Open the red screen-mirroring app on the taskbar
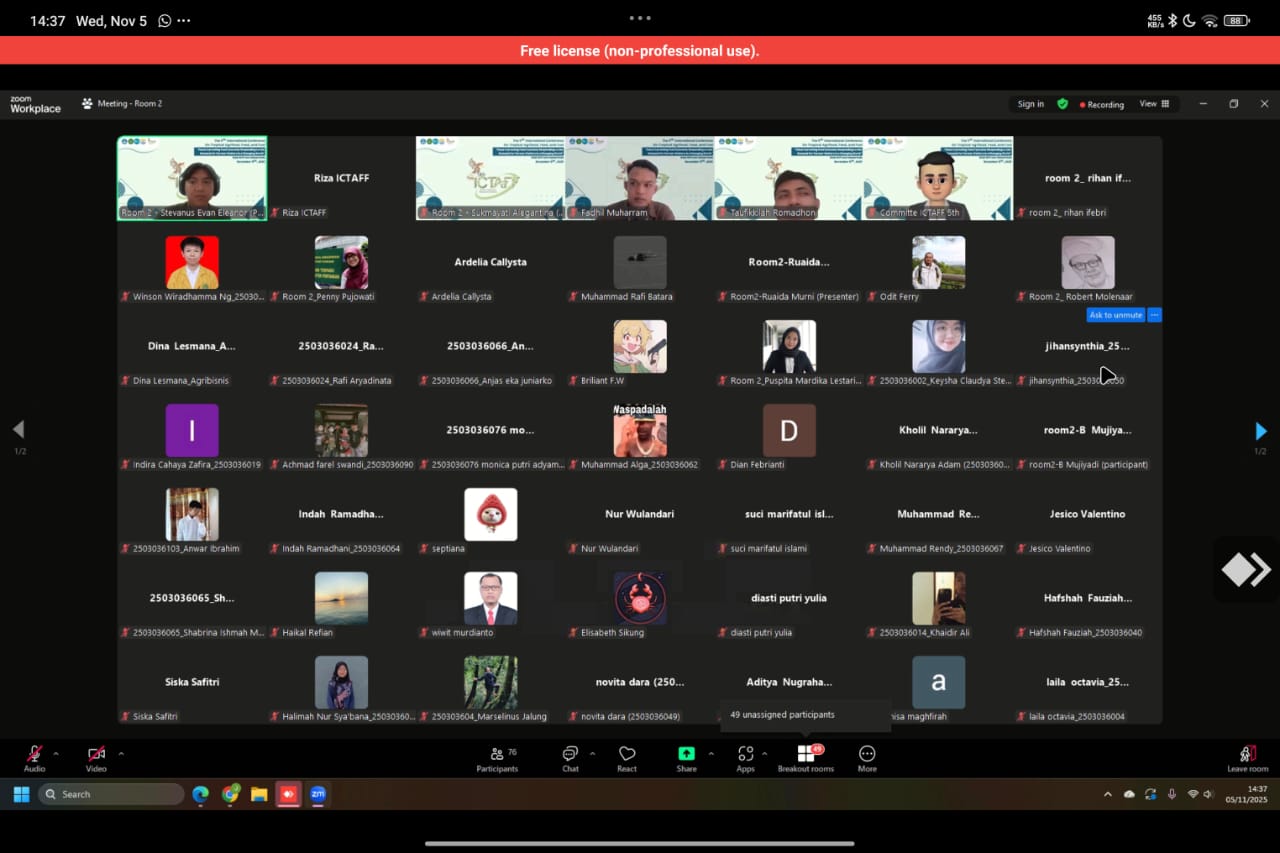This screenshot has height=853, width=1280. click(289, 794)
